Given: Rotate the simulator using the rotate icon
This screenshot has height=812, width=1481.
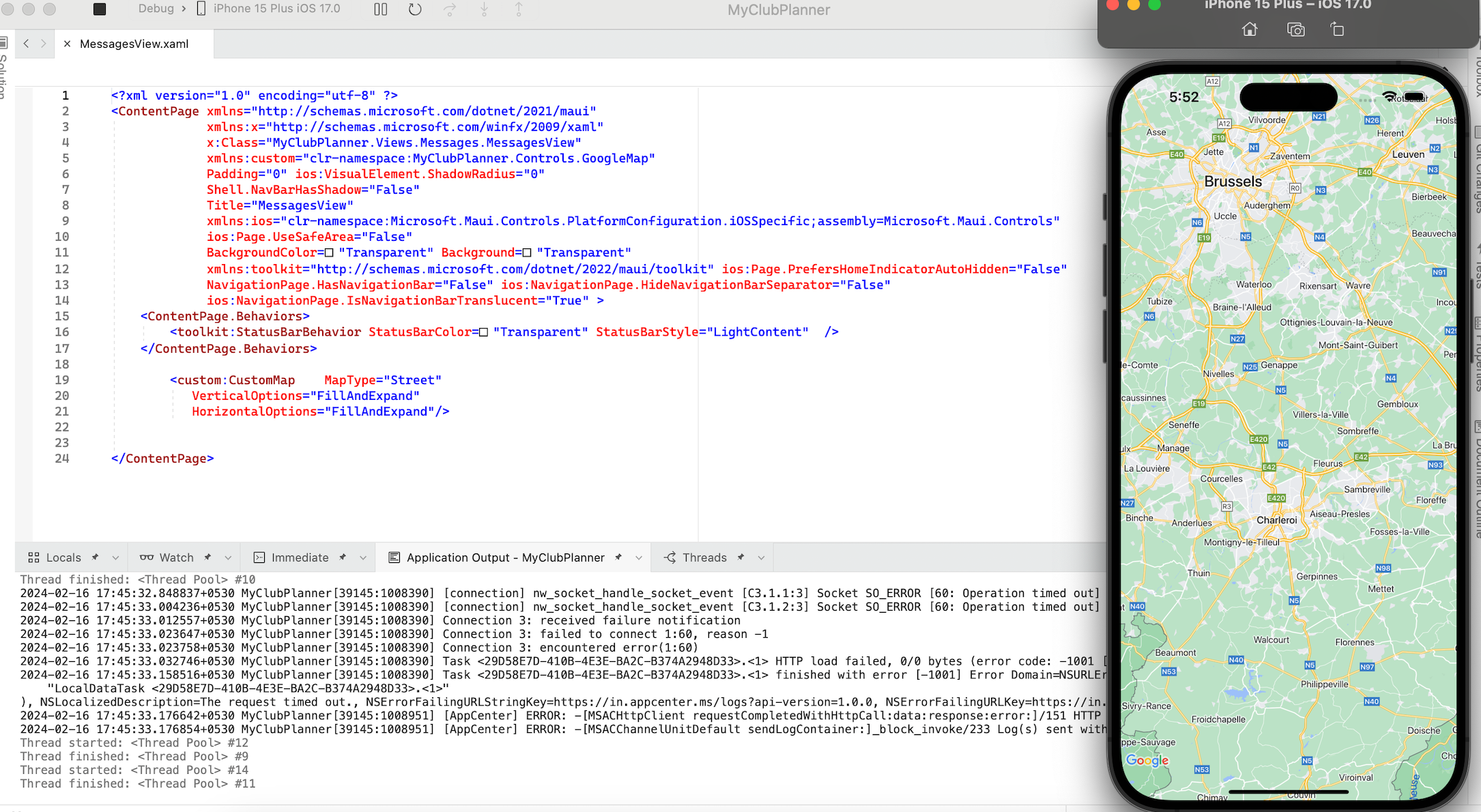Looking at the screenshot, I should 1338,29.
